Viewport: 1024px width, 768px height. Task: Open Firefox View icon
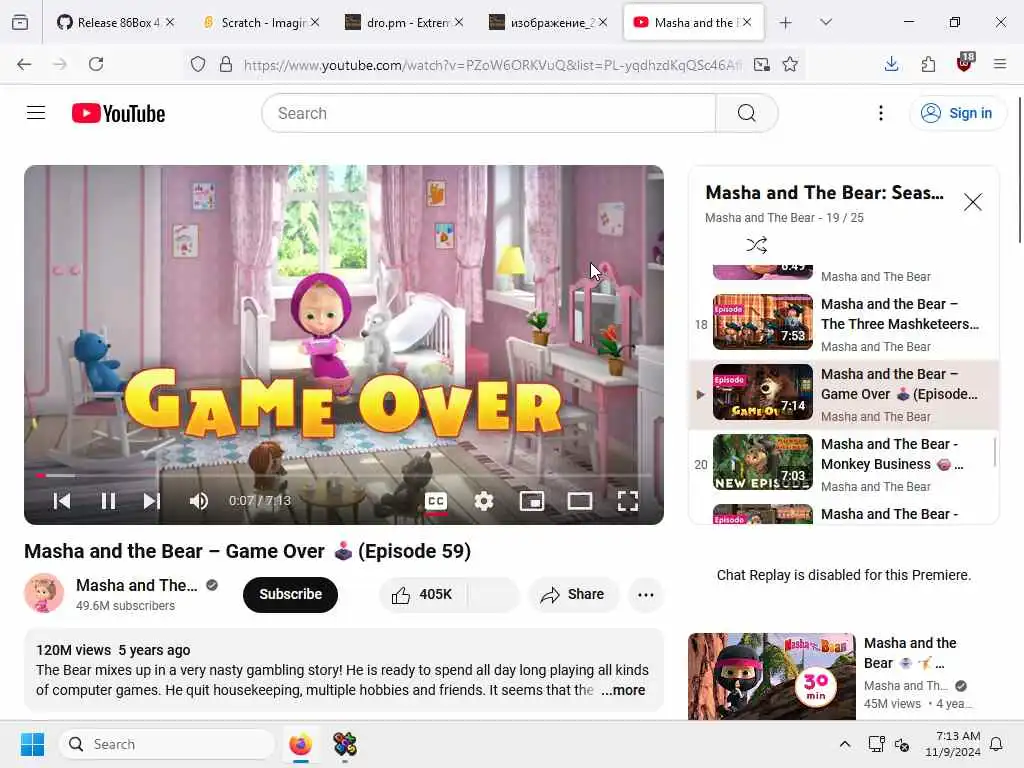coord(20,23)
